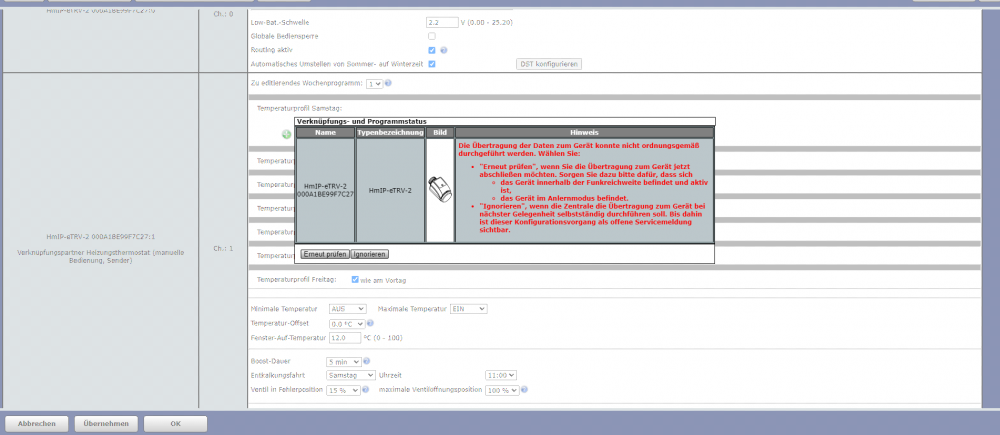Uncheck the Routing aktiv checkbox
This screenshot has height=435, width=1000.
pyautogui.click(x=432, y=50)
